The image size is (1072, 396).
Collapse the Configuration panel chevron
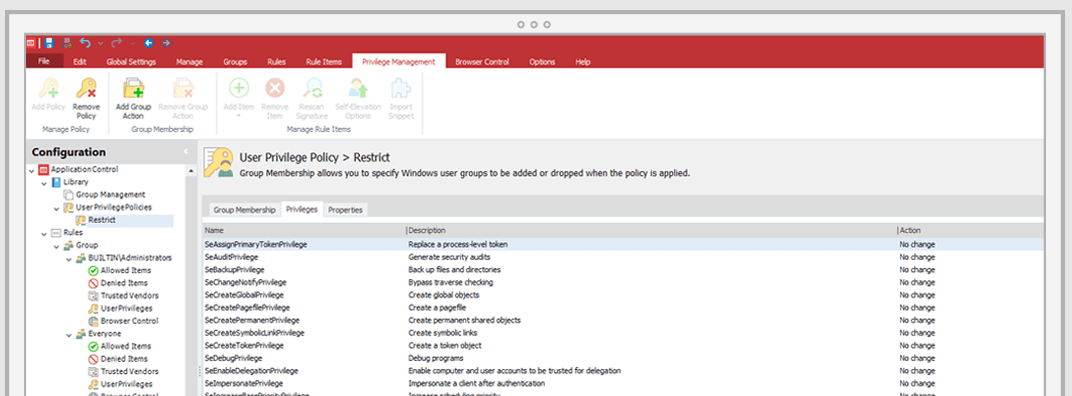[x=186, y=152]
